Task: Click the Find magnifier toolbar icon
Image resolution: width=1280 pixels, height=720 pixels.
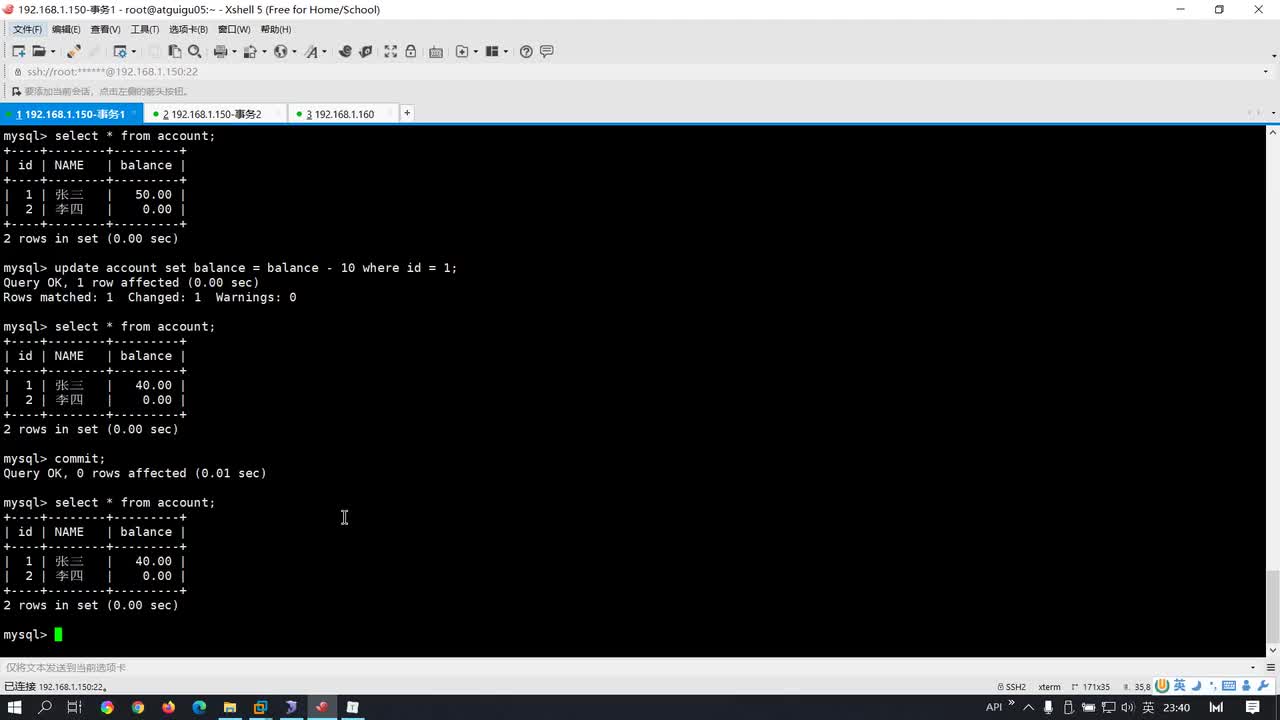Action: (x=194, y=51)
